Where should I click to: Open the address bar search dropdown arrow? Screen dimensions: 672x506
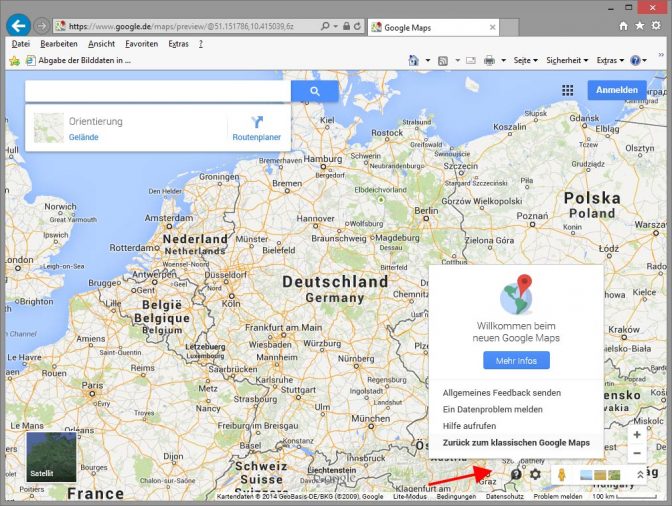pyautogui.click(x=336, y=27)
